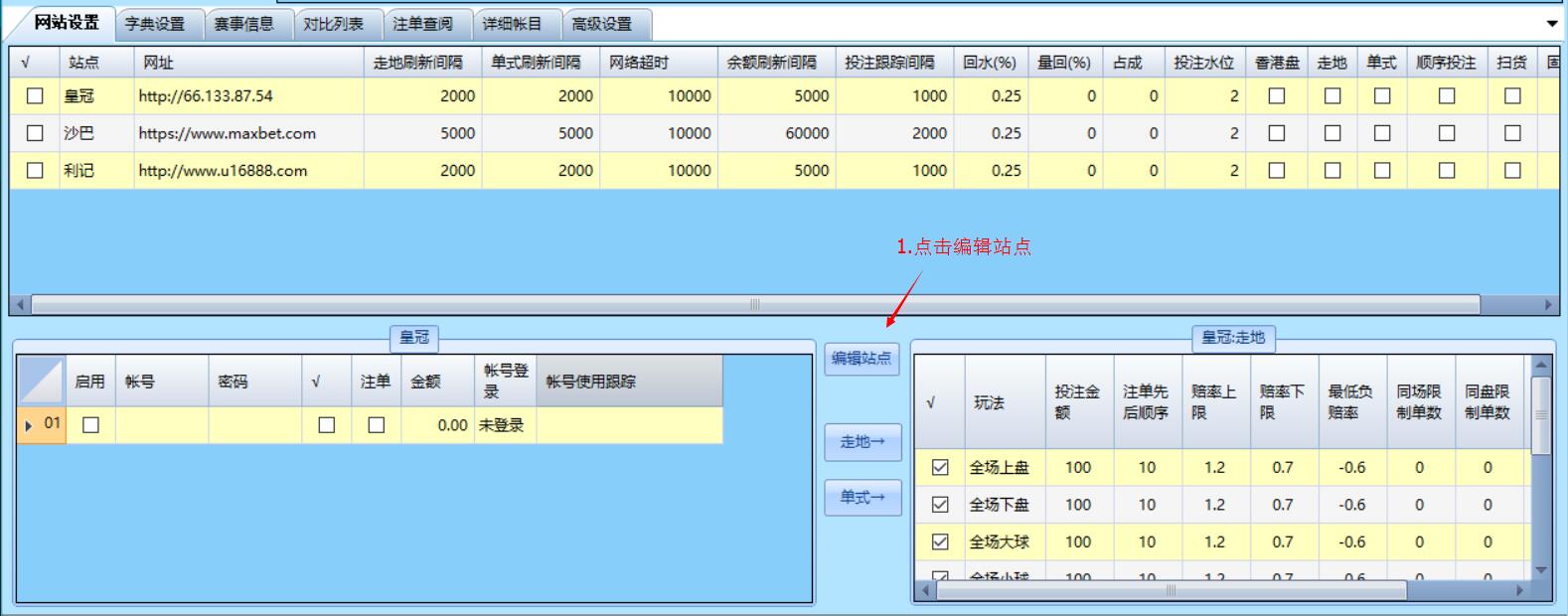Select the 全场大球 play name cell
The height and width of the screenshot is (616, 1568).
pos(1005,541)
